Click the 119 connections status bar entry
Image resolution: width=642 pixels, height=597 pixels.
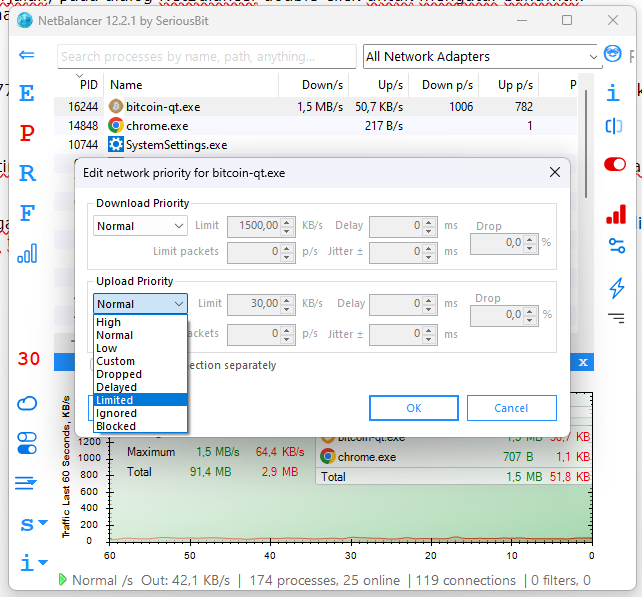(466, 580)
